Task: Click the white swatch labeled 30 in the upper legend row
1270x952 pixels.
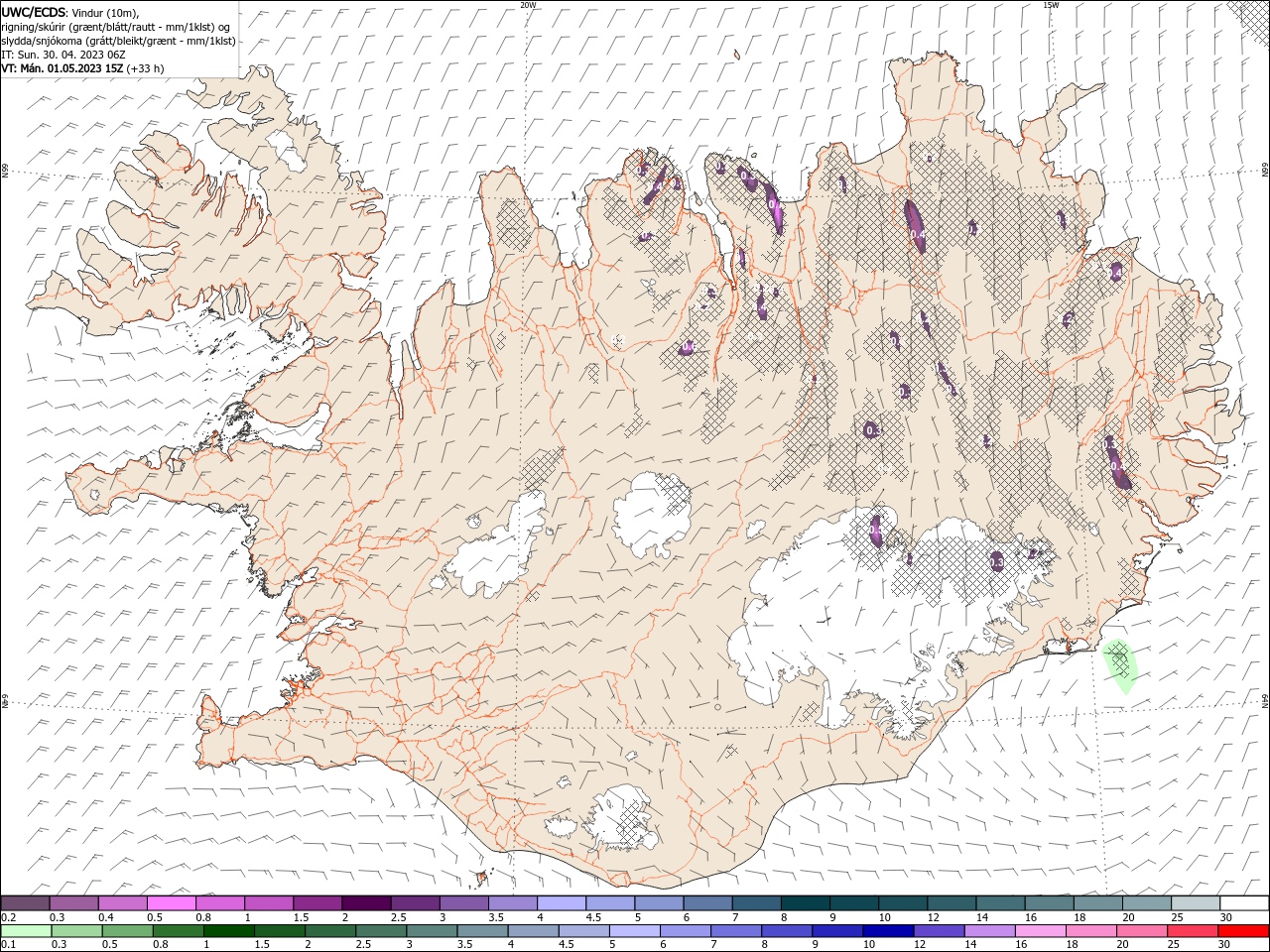Action: click(1243, 903)
